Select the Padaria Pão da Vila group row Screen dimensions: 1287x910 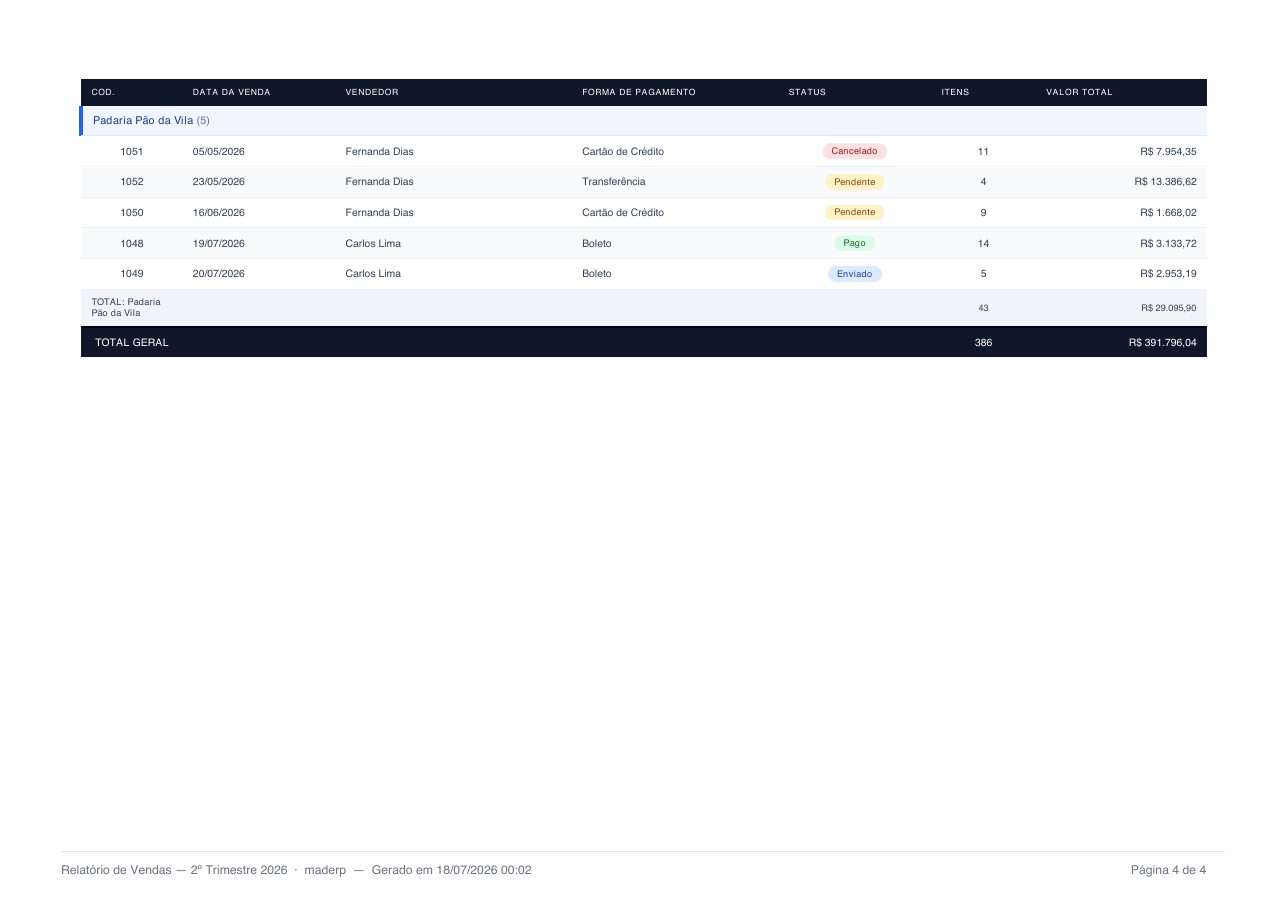coord(643,121)
